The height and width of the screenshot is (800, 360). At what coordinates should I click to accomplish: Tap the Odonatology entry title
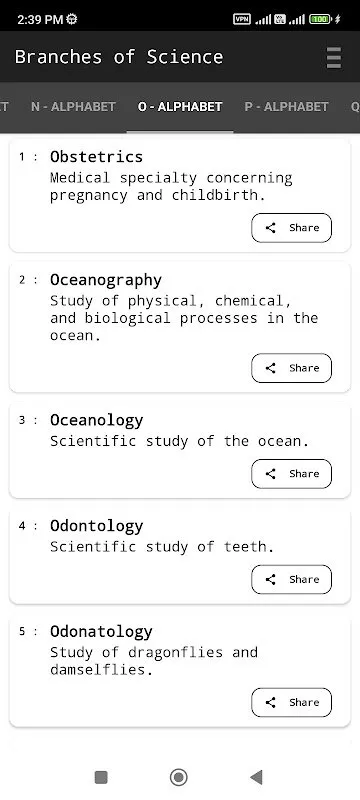pos(101,632)
